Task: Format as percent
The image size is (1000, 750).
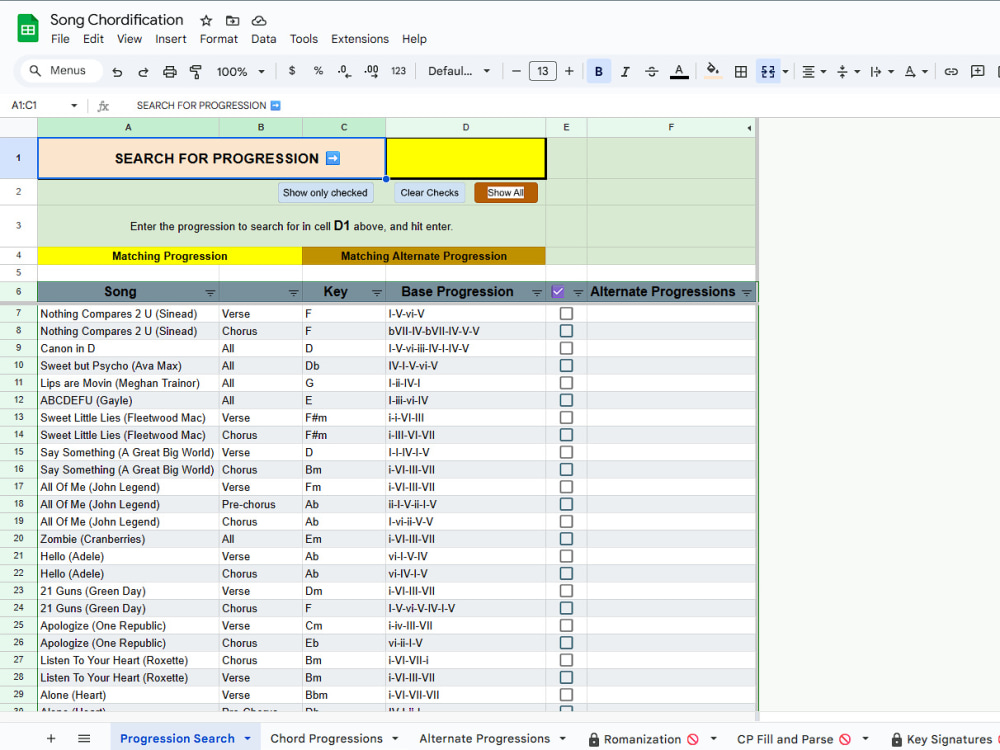Action: click(x=318, y=71)
